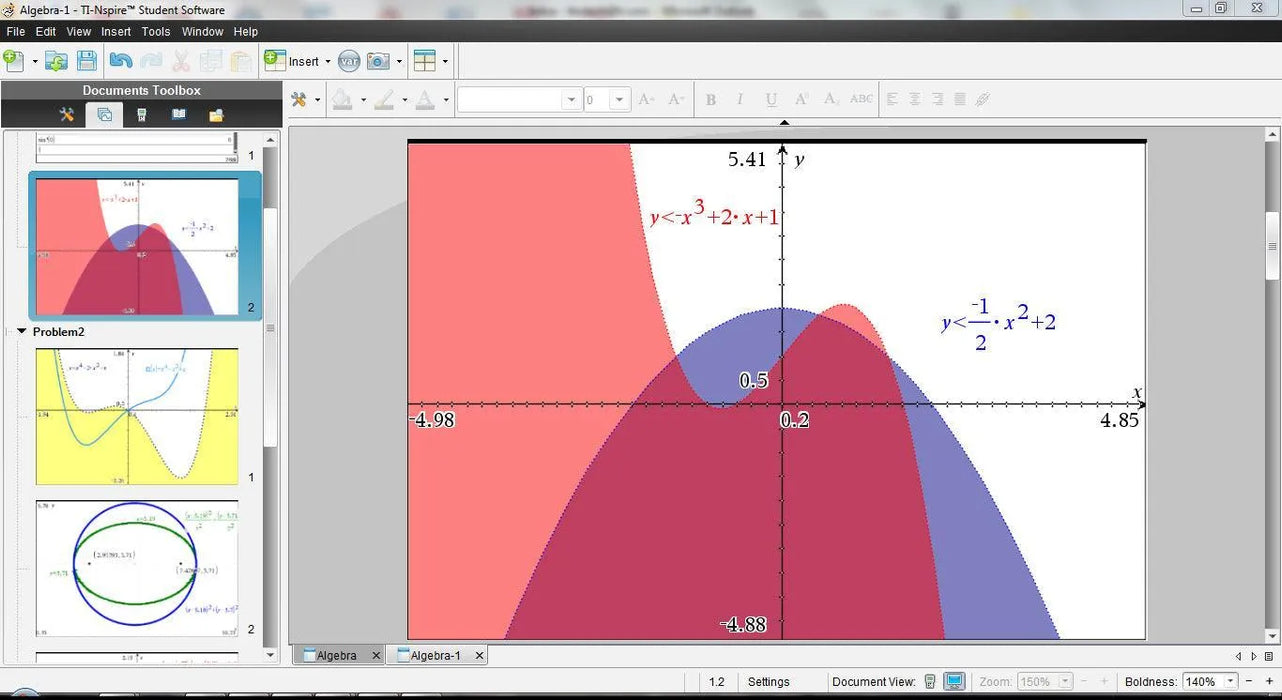Click the screen capture camera icon

tap(378, 61)
